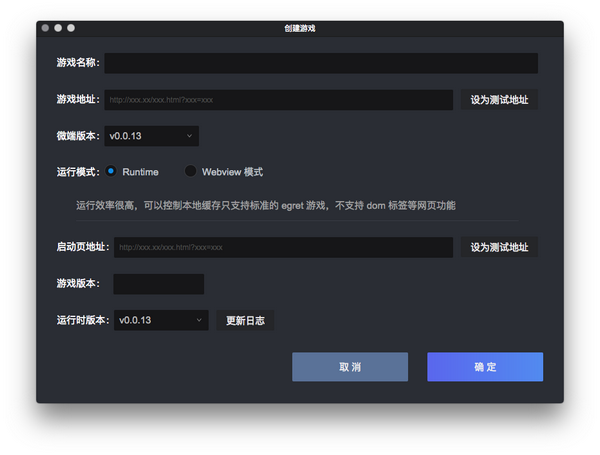Click the Runtime mode description text
This screenshot has width=600, height=455.
click(x=266, y=205)
